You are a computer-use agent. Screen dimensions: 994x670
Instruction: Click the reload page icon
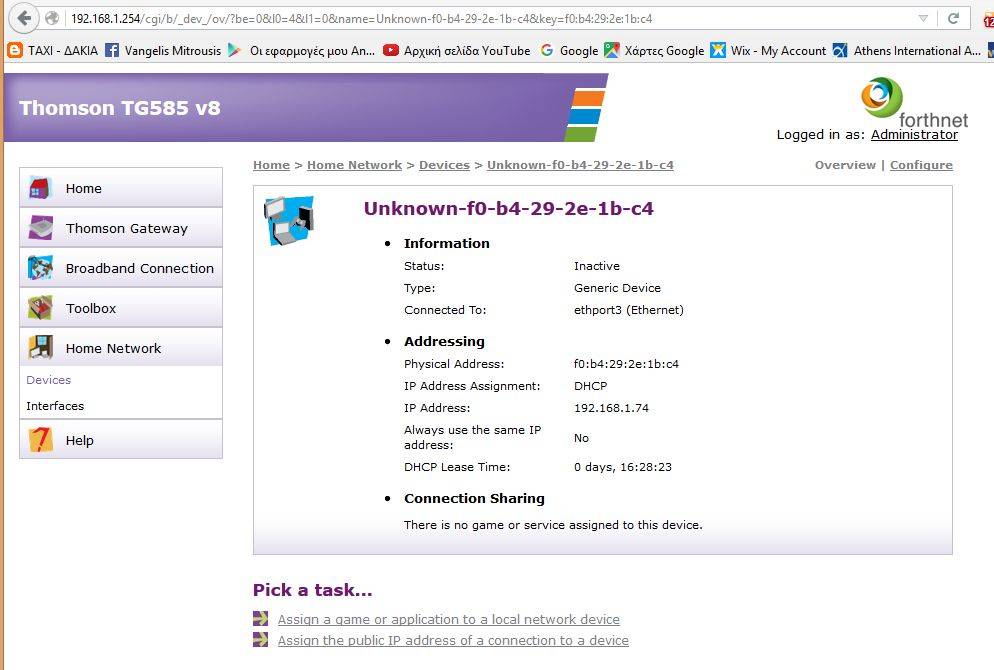[953, 18]
